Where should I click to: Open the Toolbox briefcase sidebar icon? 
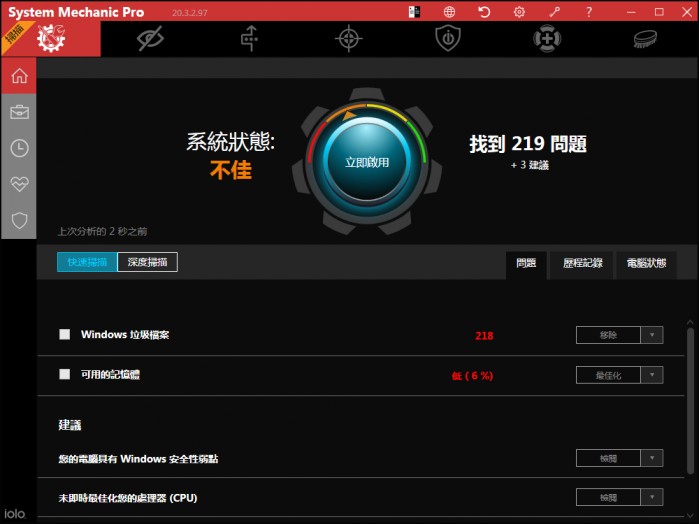pyautogui.click(x=19, y=112)
